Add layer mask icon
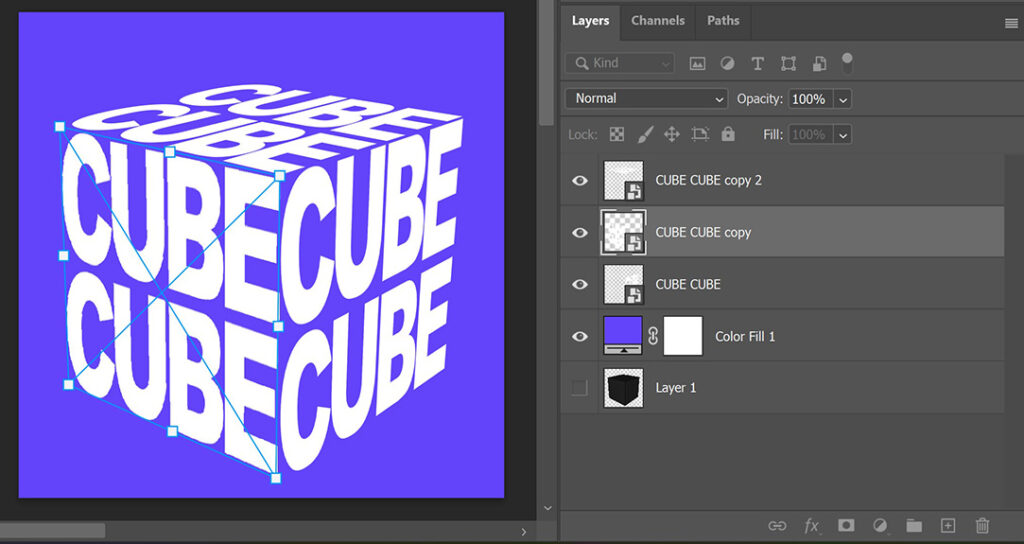 [x=846, y=525]
